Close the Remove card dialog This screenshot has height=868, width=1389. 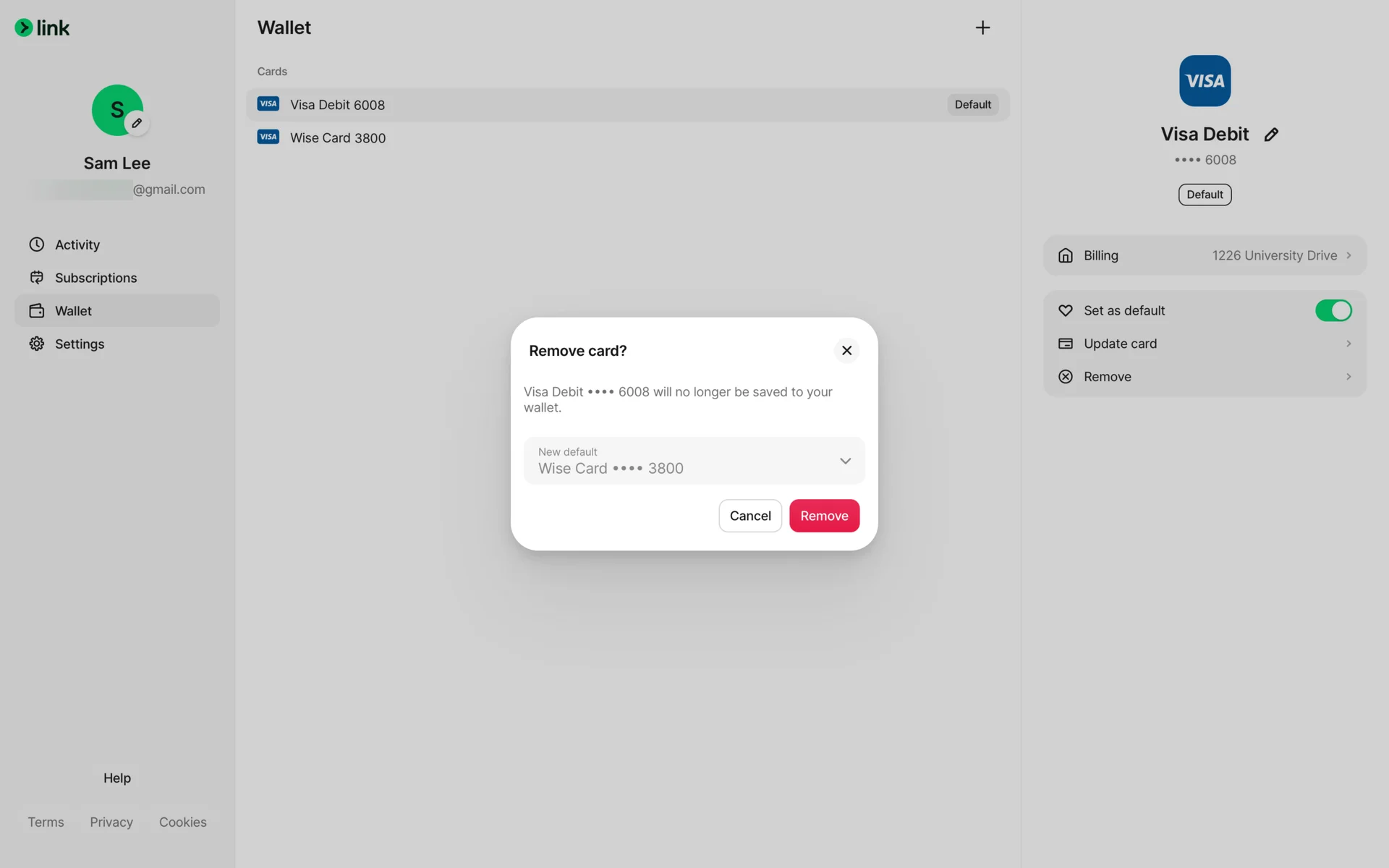pyautogui.click(x=846, y=351)
